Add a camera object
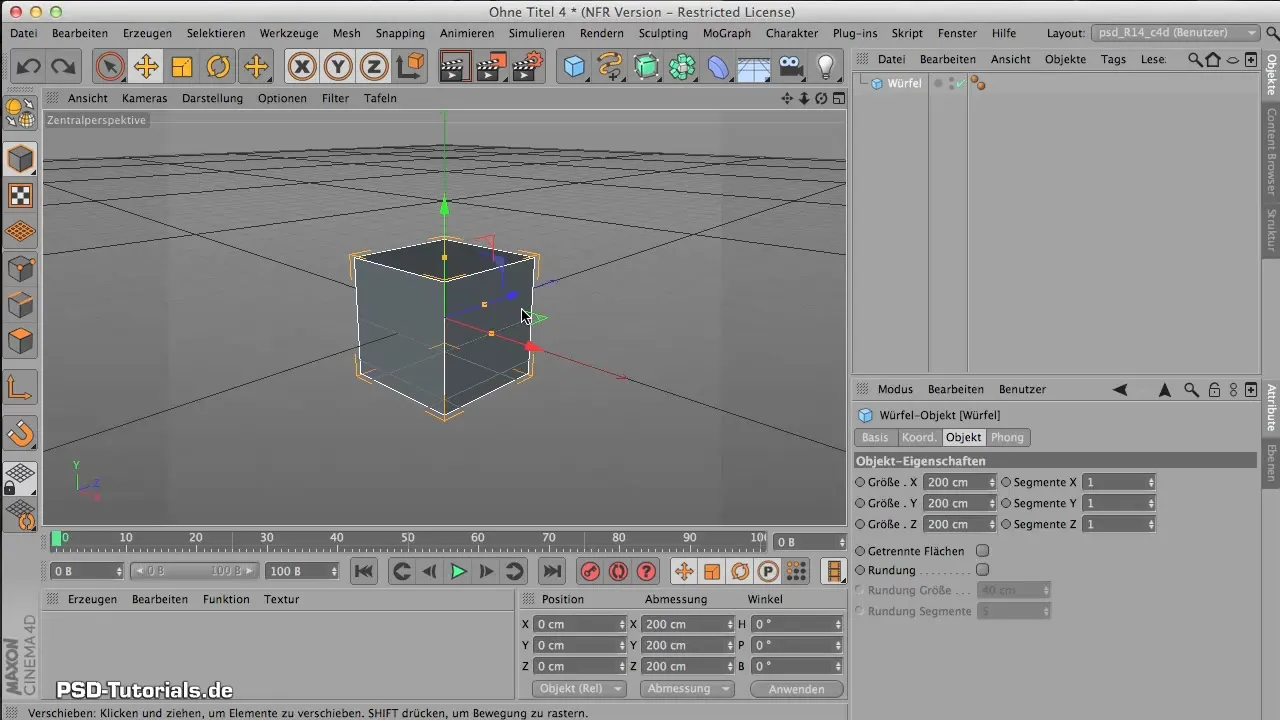Viewport: 1280px width, 720px height. point(791,67)
